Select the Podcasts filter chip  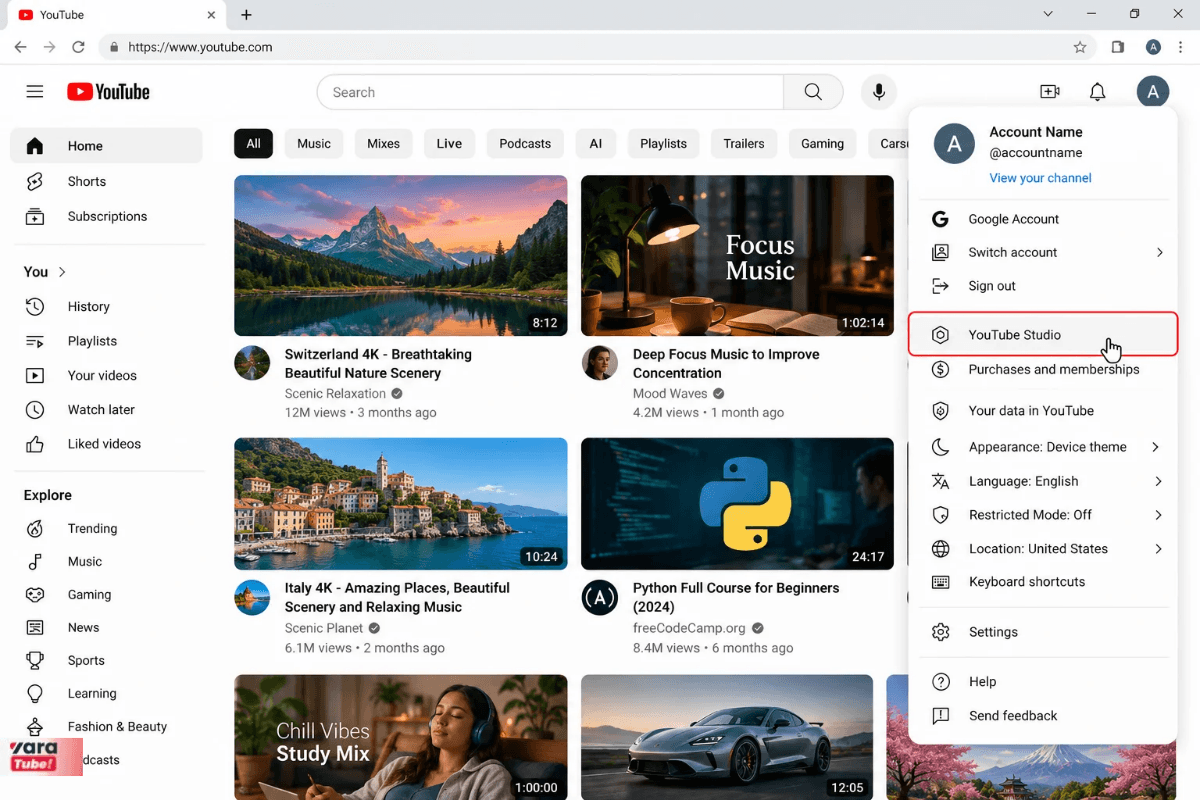[x=525, y=143]
